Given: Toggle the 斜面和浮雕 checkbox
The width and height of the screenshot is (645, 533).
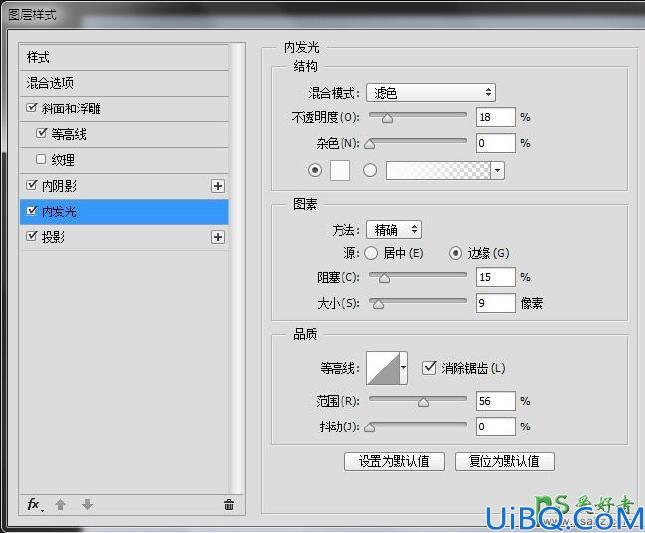Looking at the screenshot, I should [x=31, y=108].
